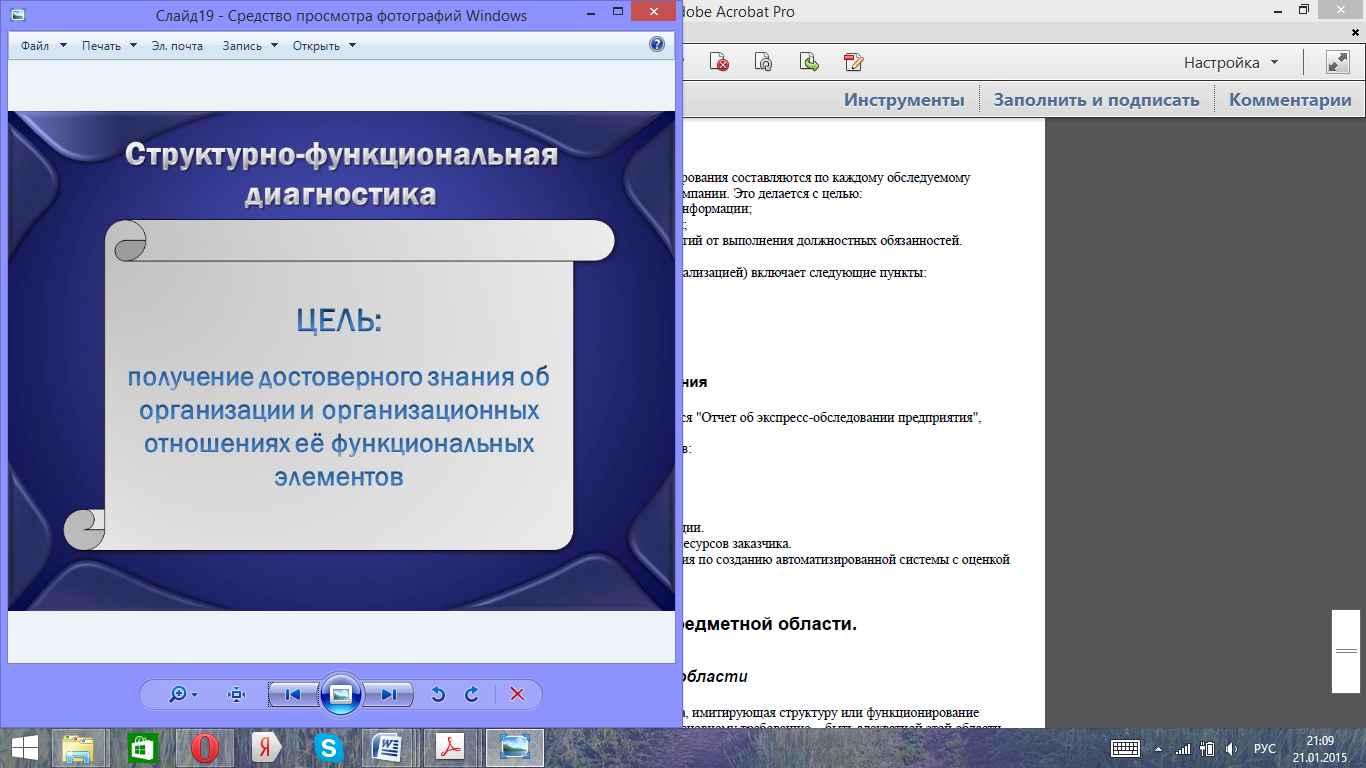Open the Windows Start button

click(24, 747)
